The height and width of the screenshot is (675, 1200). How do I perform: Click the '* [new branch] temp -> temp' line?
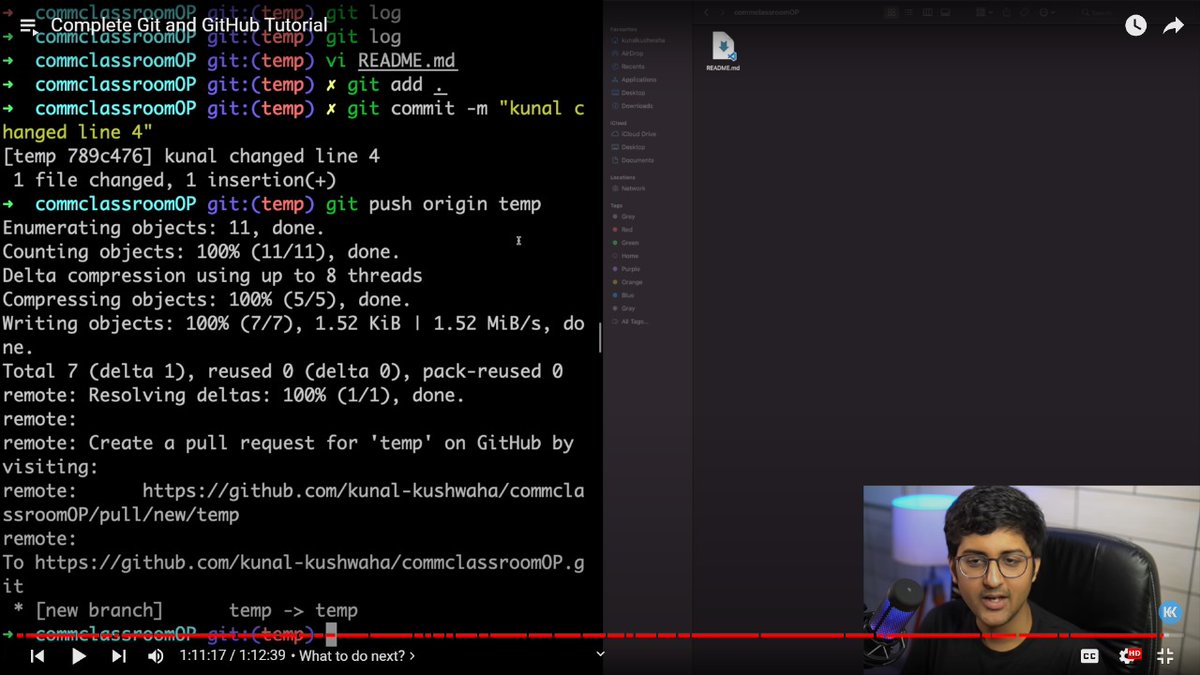[x=185, y=610]
